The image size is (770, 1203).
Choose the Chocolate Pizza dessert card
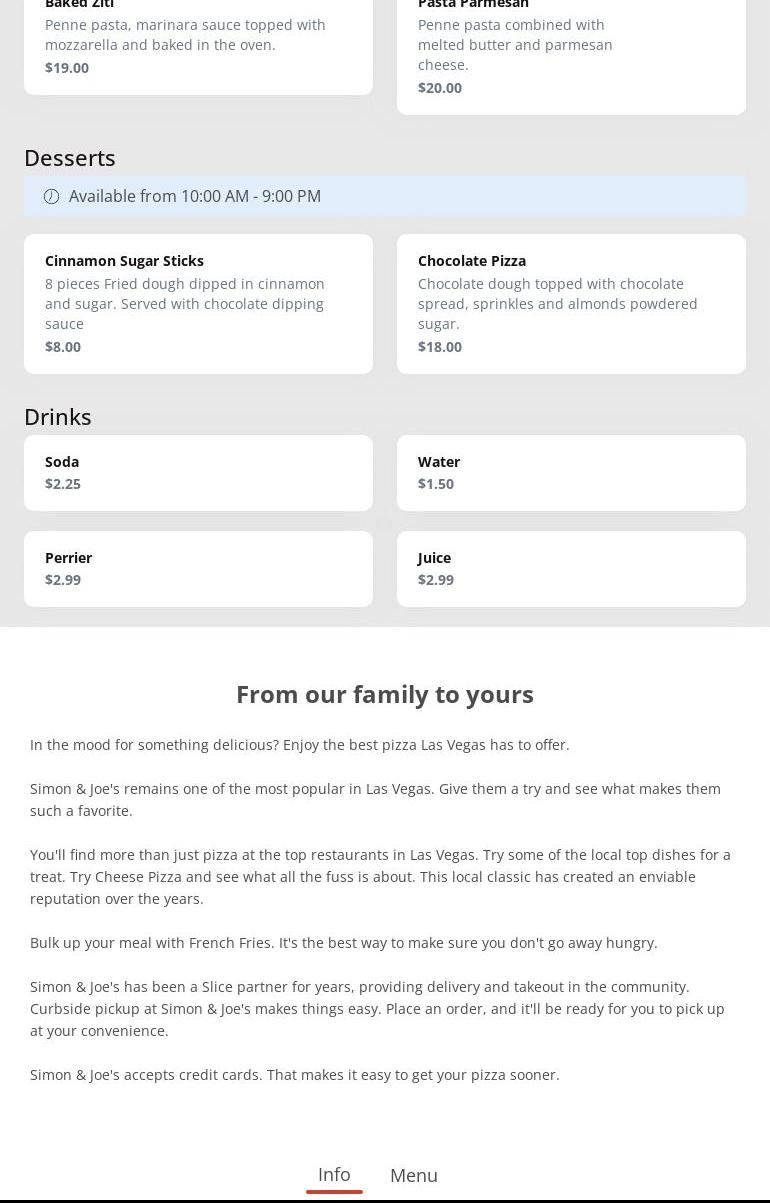(x=571, y=304)
